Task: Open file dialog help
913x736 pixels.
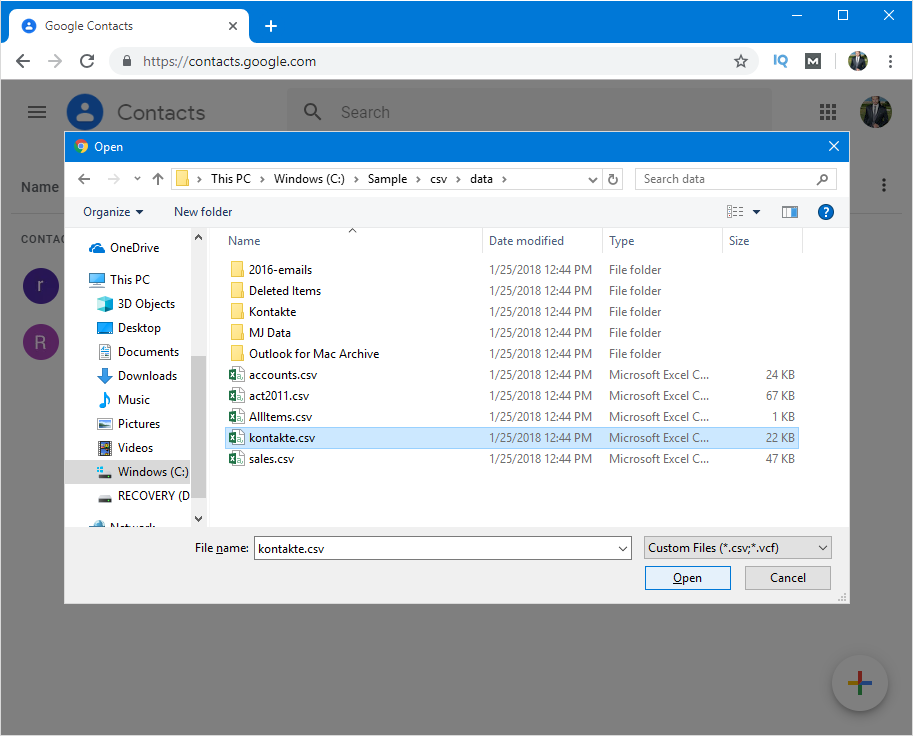Action: click(x=826, y=212)
